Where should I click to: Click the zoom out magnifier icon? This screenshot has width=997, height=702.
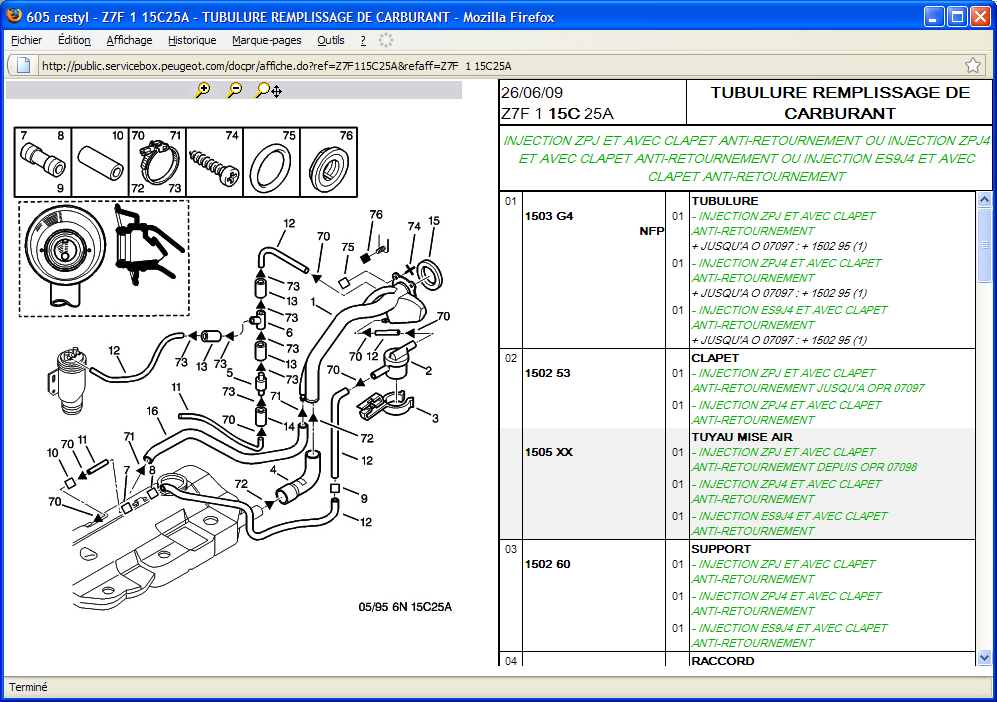234,90
